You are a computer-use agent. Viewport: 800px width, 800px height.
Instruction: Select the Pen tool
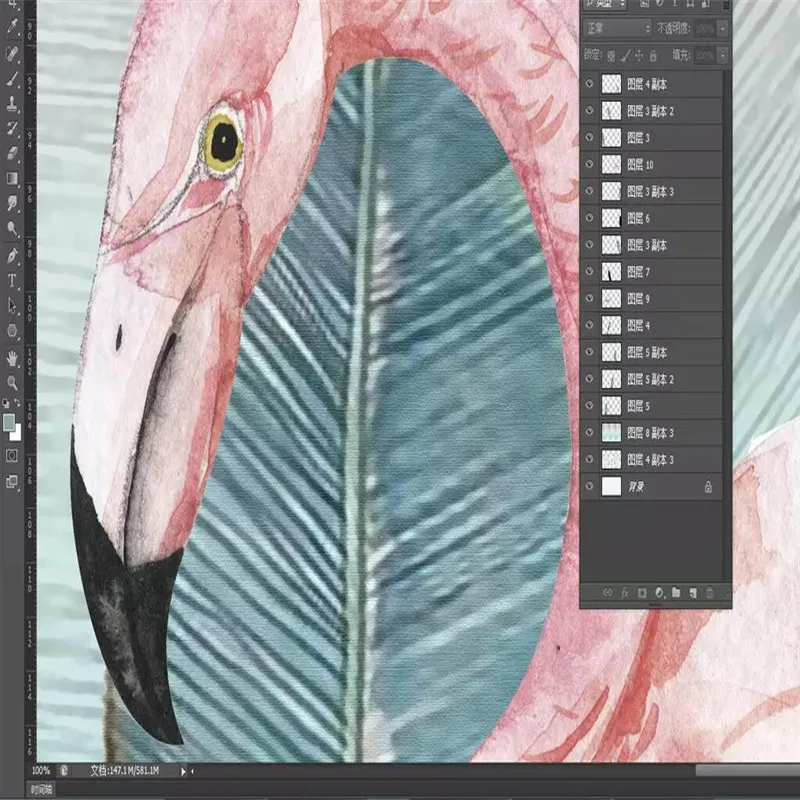tap(12, 255)
